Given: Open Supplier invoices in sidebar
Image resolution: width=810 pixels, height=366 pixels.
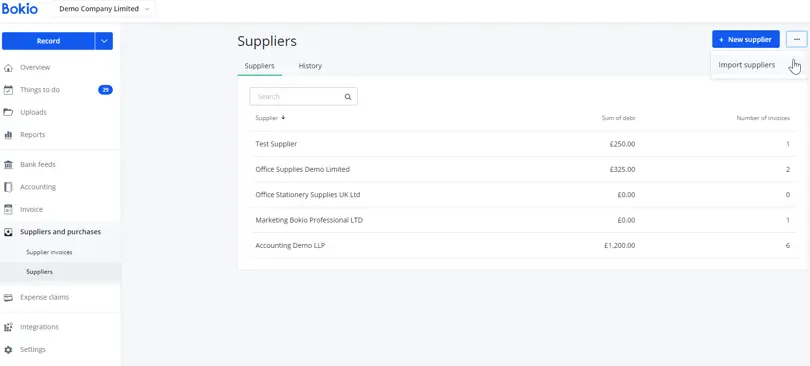Looking at the screenshot, I should [x=49, y=252].
